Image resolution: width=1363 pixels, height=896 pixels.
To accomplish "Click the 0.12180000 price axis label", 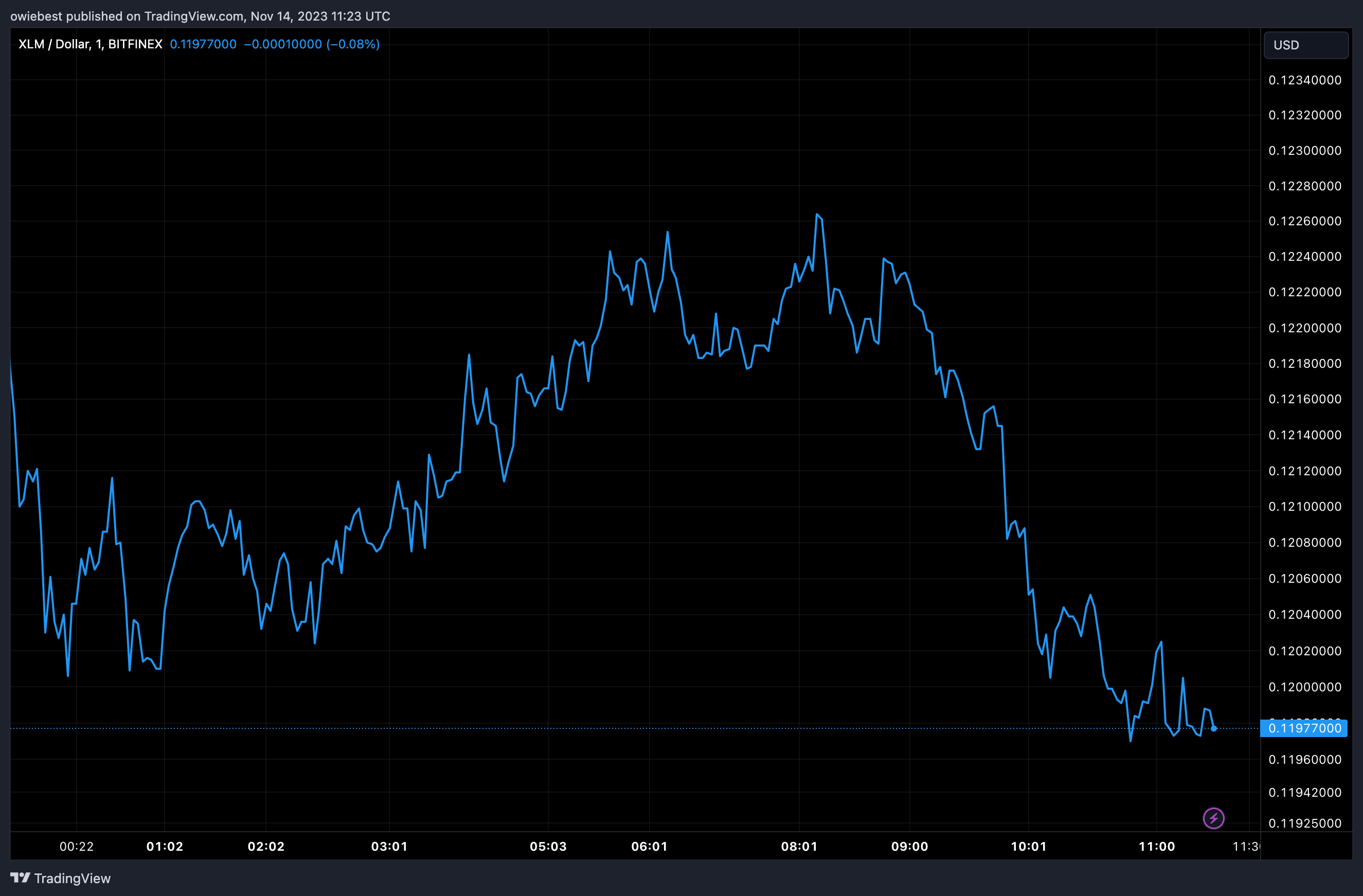I will tap(1305, 364).
